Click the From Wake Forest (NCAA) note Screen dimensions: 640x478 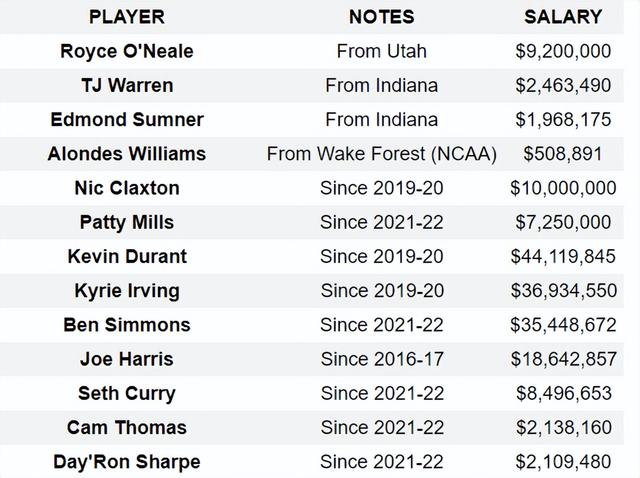coord(382,154)
